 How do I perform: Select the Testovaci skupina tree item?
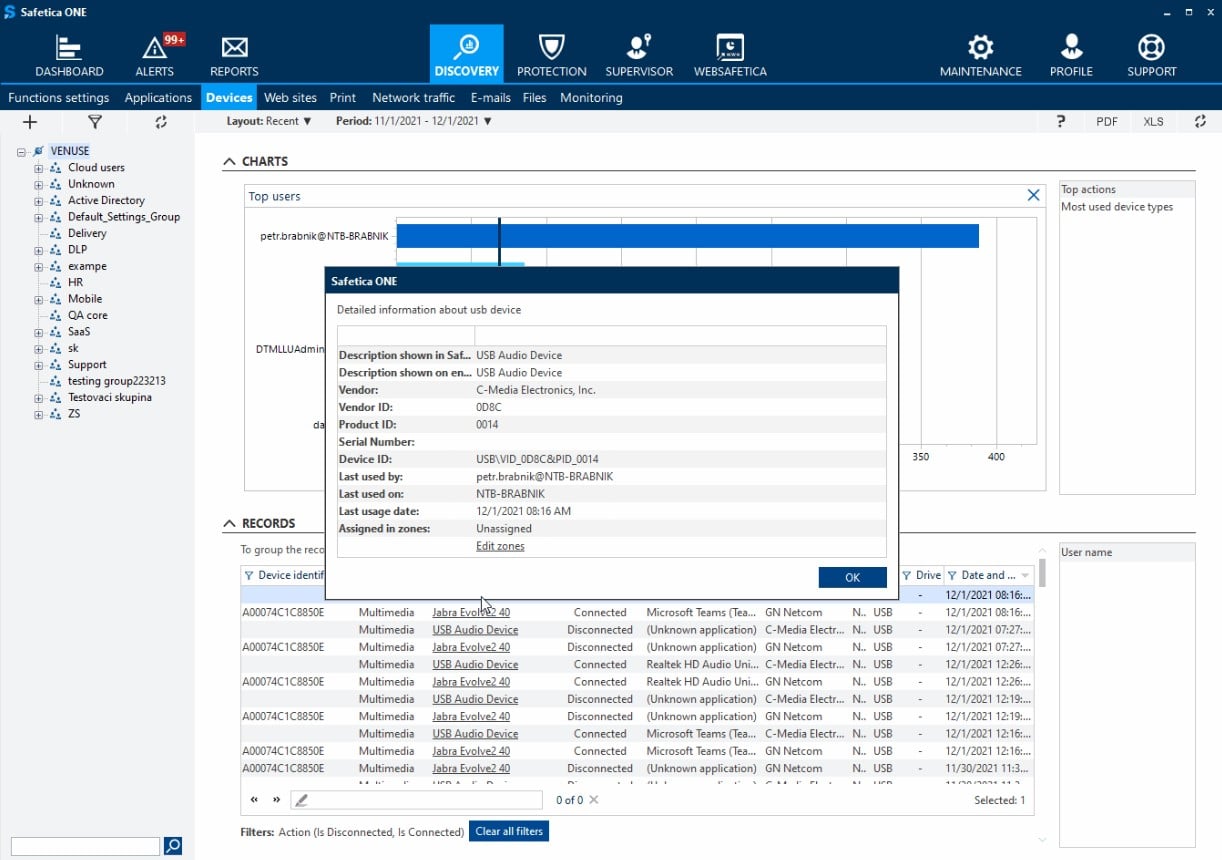pyautogui.click(x=110, y=397)
